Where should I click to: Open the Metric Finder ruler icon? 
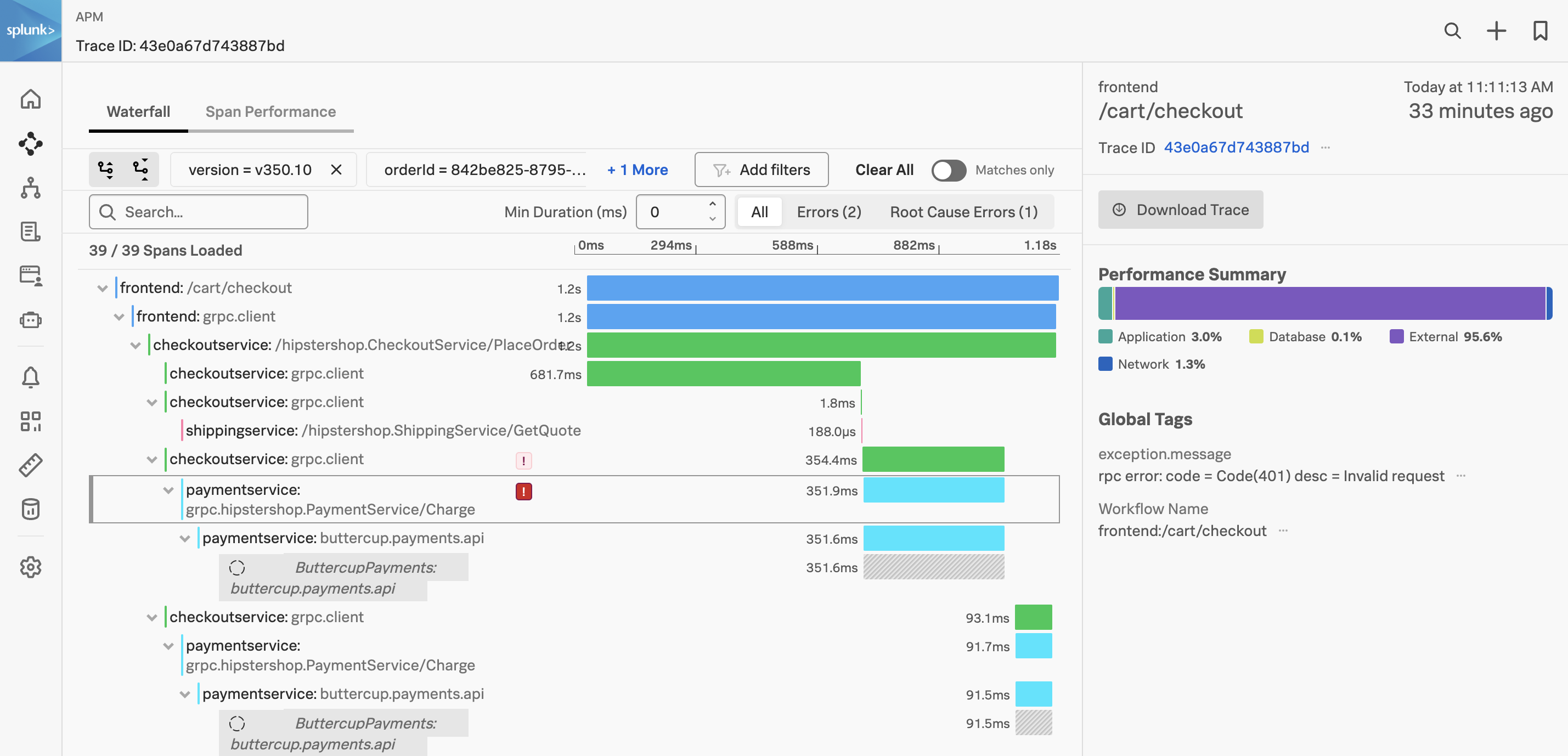click(30, 465)
